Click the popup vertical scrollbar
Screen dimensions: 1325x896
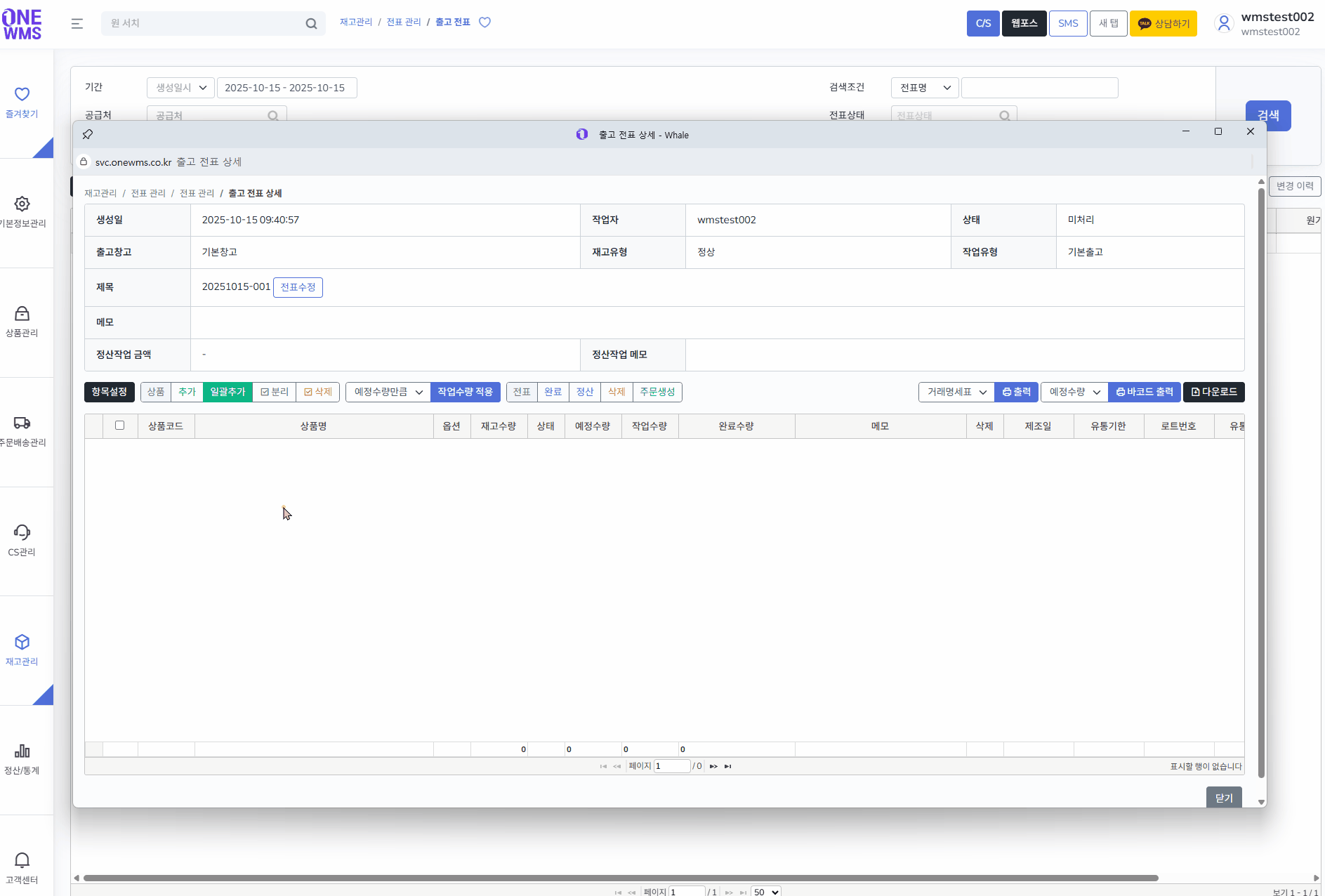coord(1261,483)
